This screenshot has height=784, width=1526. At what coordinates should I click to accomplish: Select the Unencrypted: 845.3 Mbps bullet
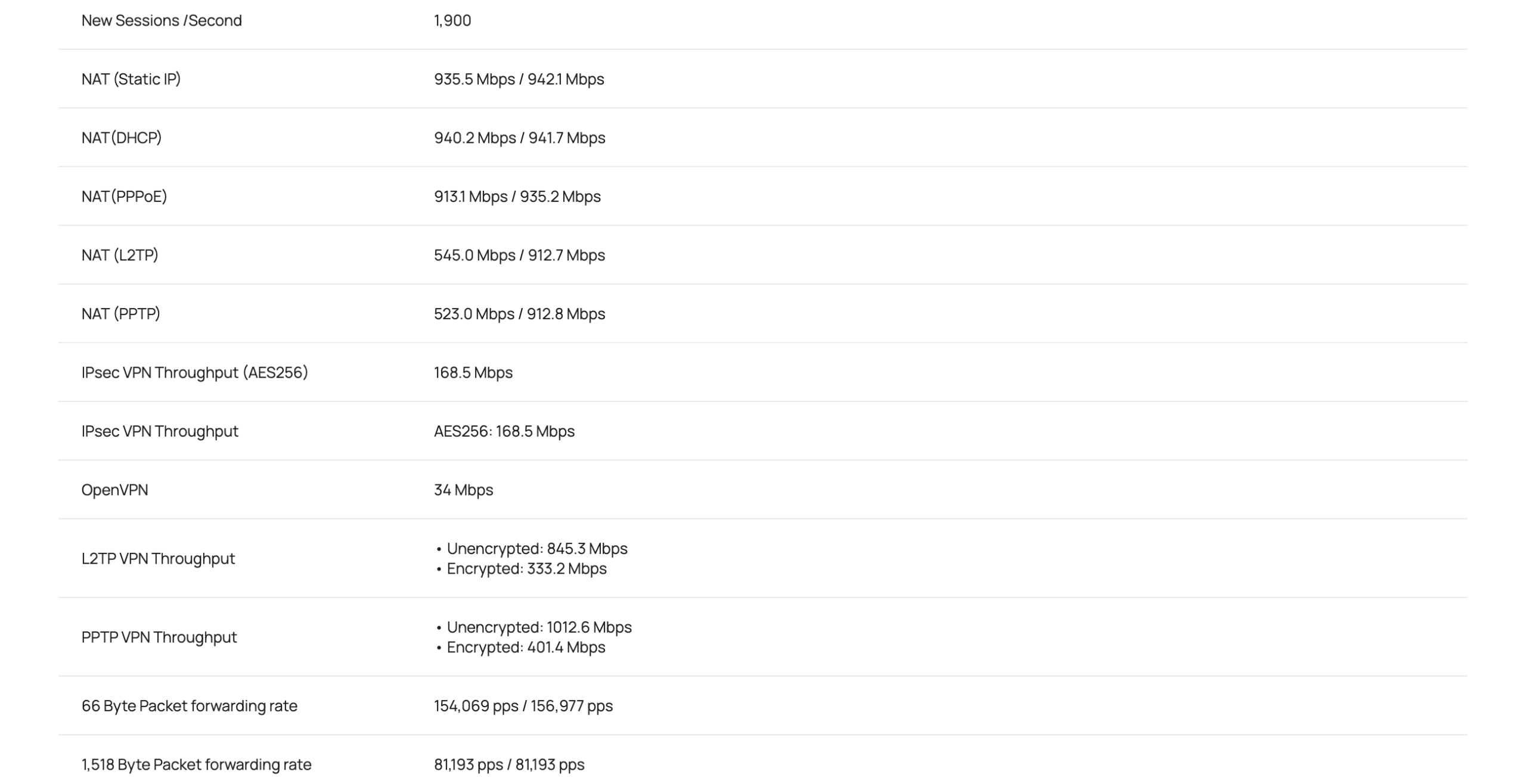coord(536,548)
